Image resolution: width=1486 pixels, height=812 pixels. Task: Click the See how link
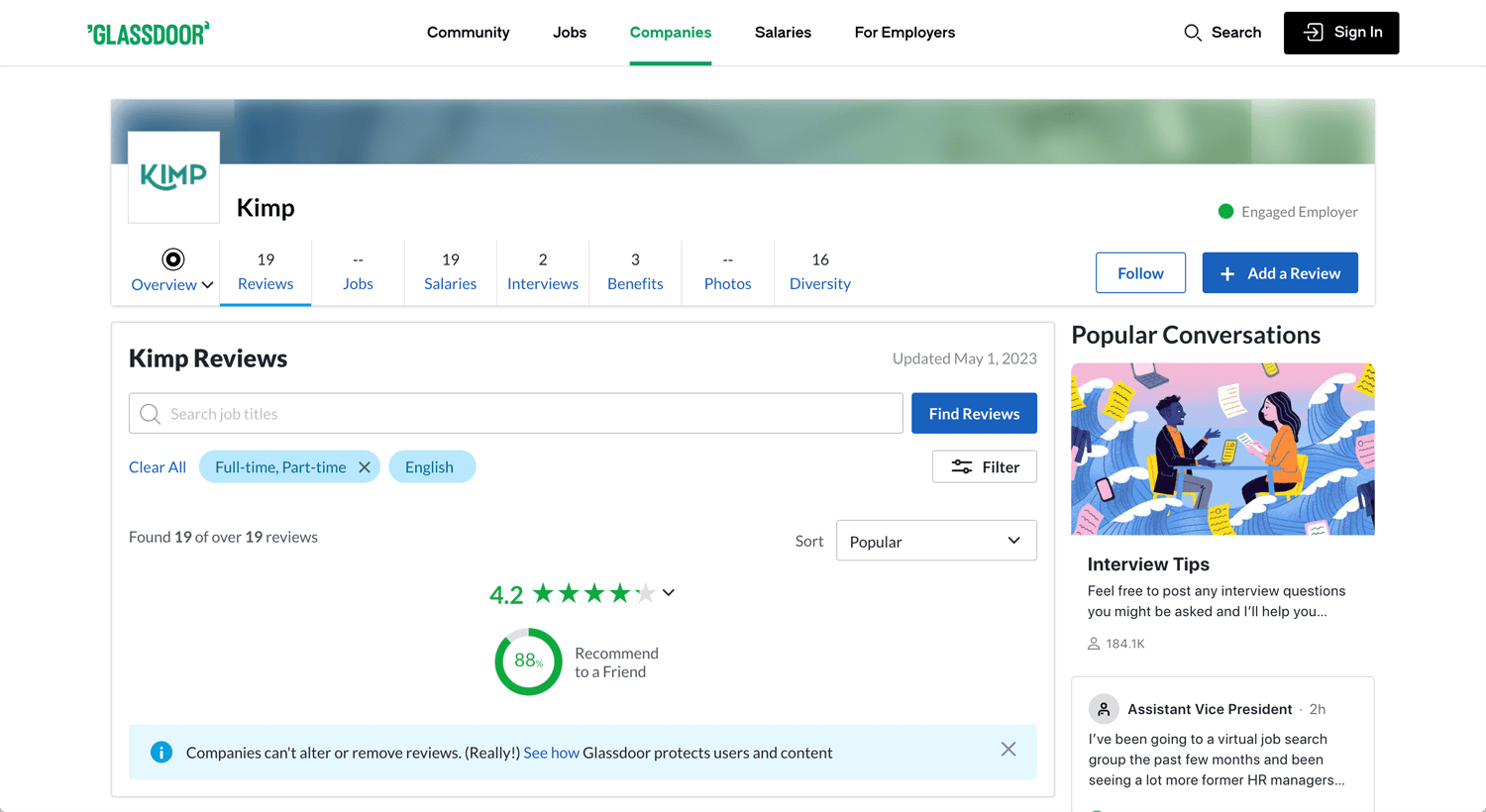(x=551, y=753)
